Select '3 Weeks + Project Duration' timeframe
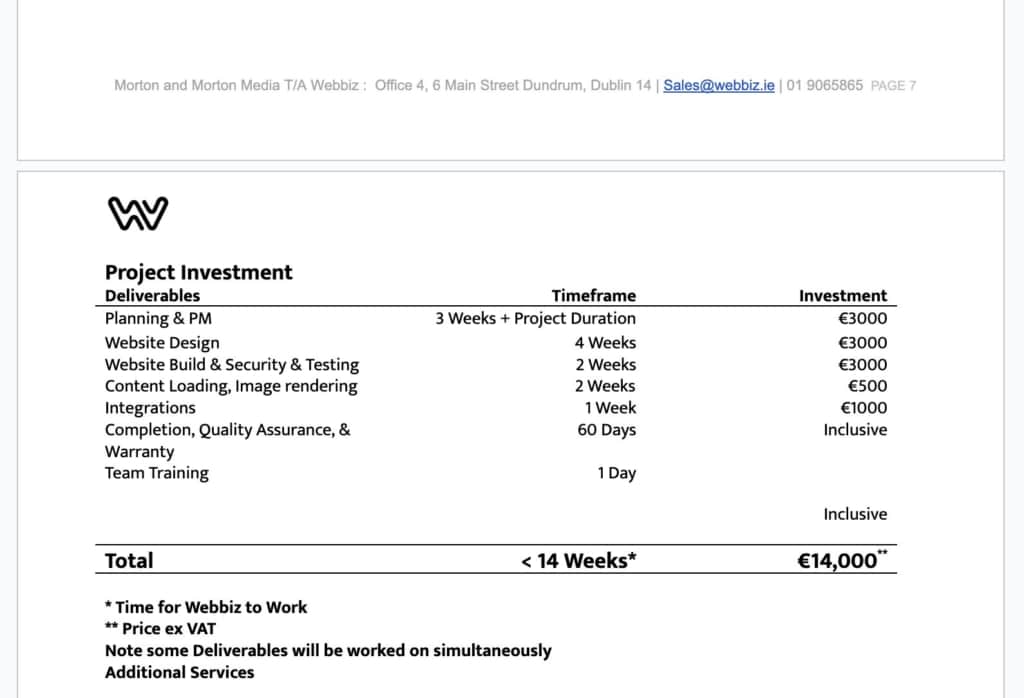The image size is (1024, 698). click(x=536, y=319)
